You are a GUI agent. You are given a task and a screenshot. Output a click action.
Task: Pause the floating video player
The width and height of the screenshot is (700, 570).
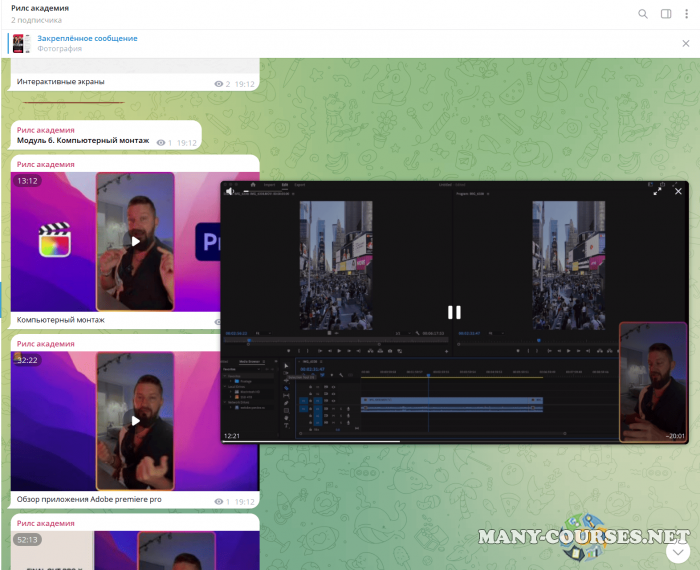click(454, 313)
